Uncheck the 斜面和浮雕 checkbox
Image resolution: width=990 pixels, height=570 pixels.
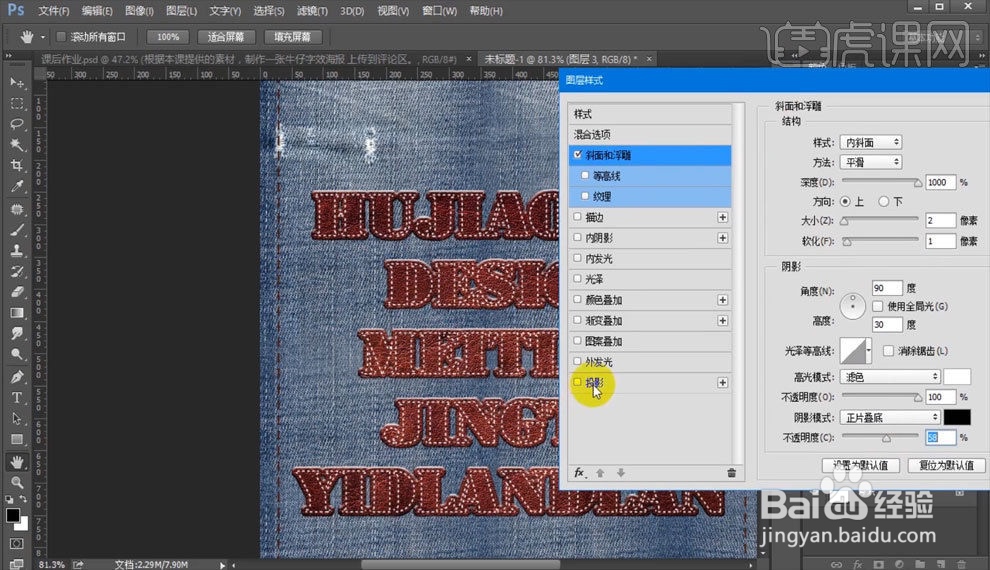pyautogui.click(x=577, y=155)
